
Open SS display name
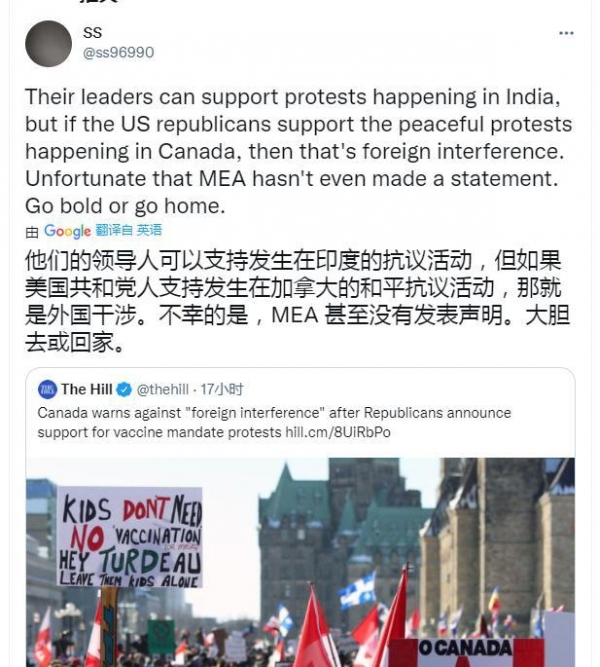point(92,33)
